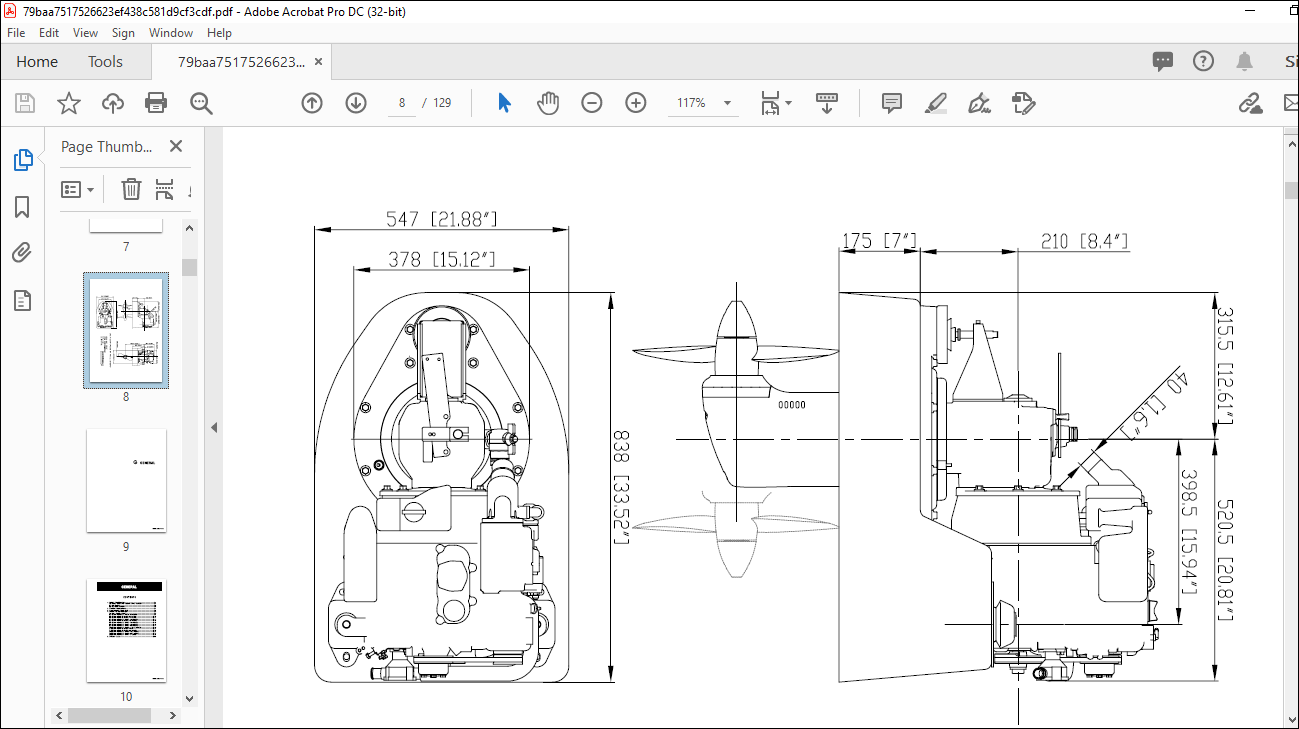Switch to the Tools tab
This screenshot has height=729, width=1299.
click(x=105, y=62)
